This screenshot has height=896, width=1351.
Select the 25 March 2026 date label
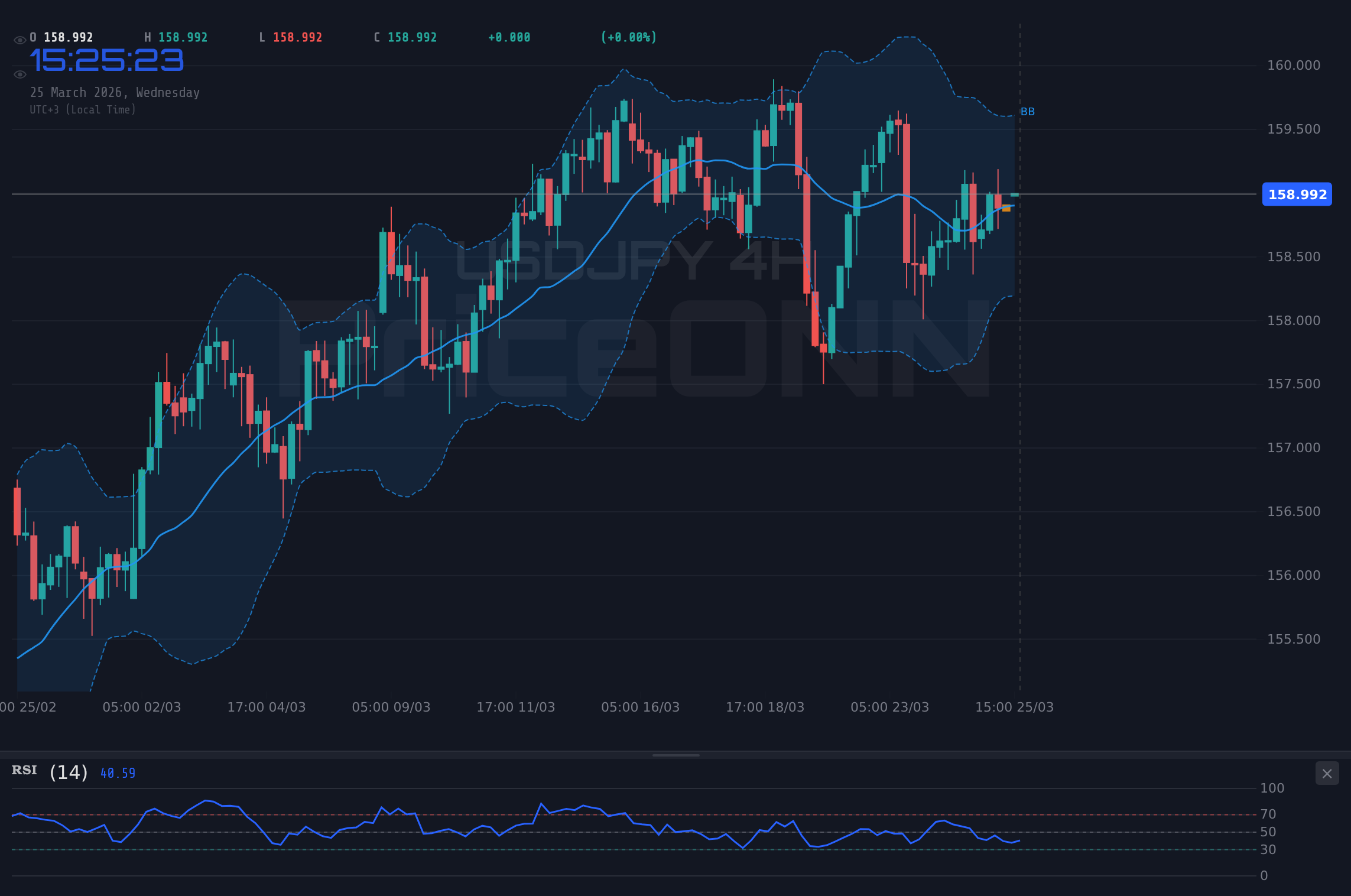click(115, 92)
